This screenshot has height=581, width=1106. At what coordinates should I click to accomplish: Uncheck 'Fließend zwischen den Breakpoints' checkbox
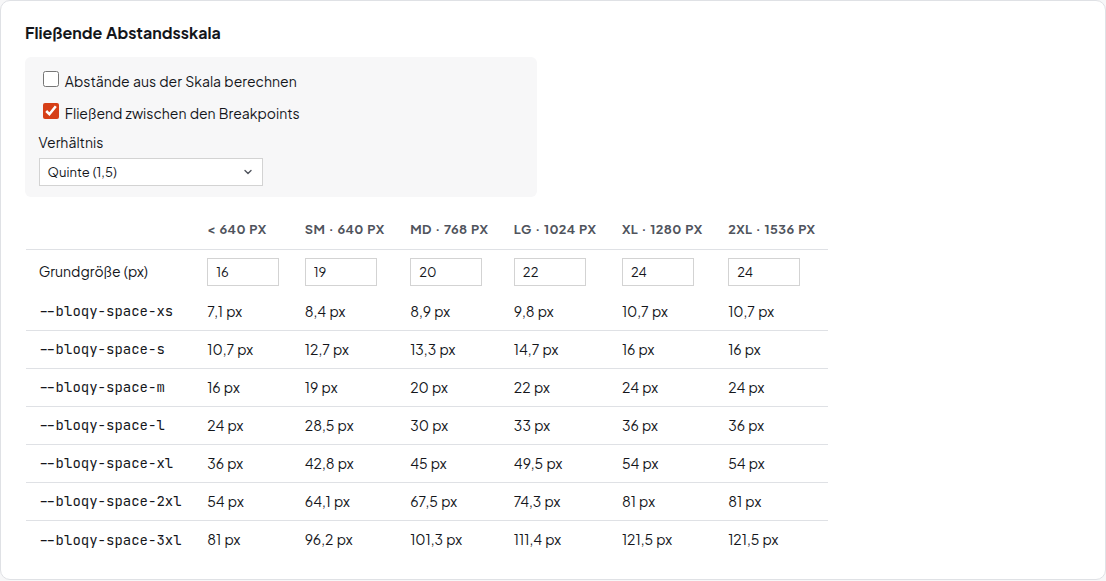[51, 111]
